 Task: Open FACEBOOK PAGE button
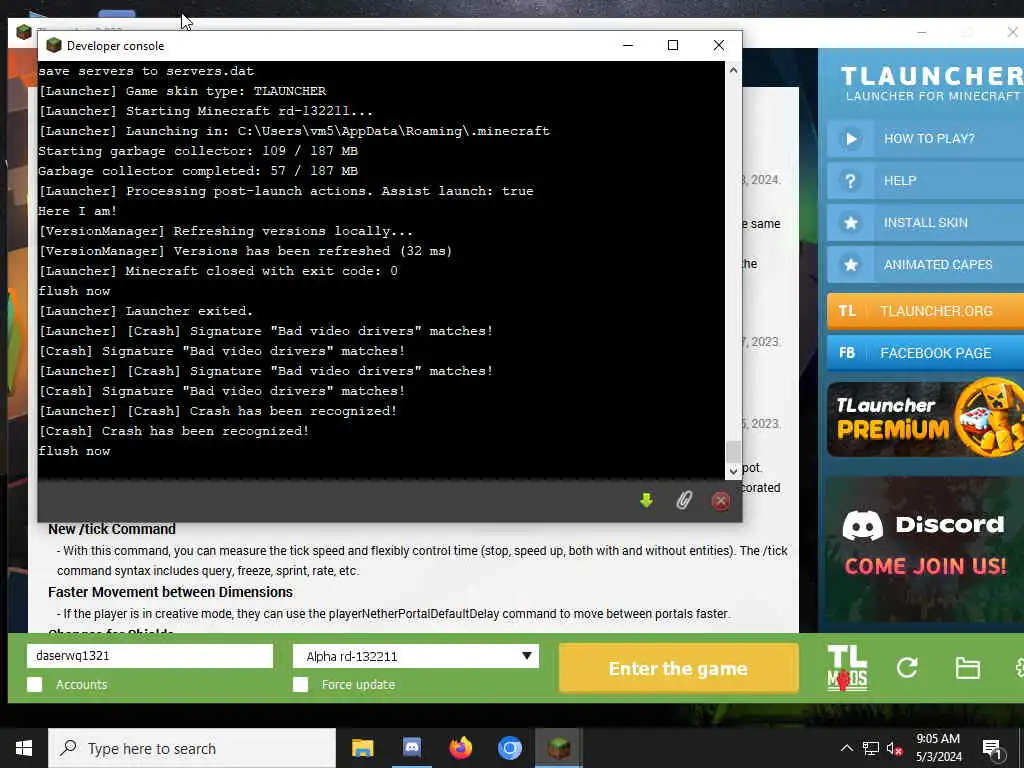pyautogui.click(x=925, y=353)
